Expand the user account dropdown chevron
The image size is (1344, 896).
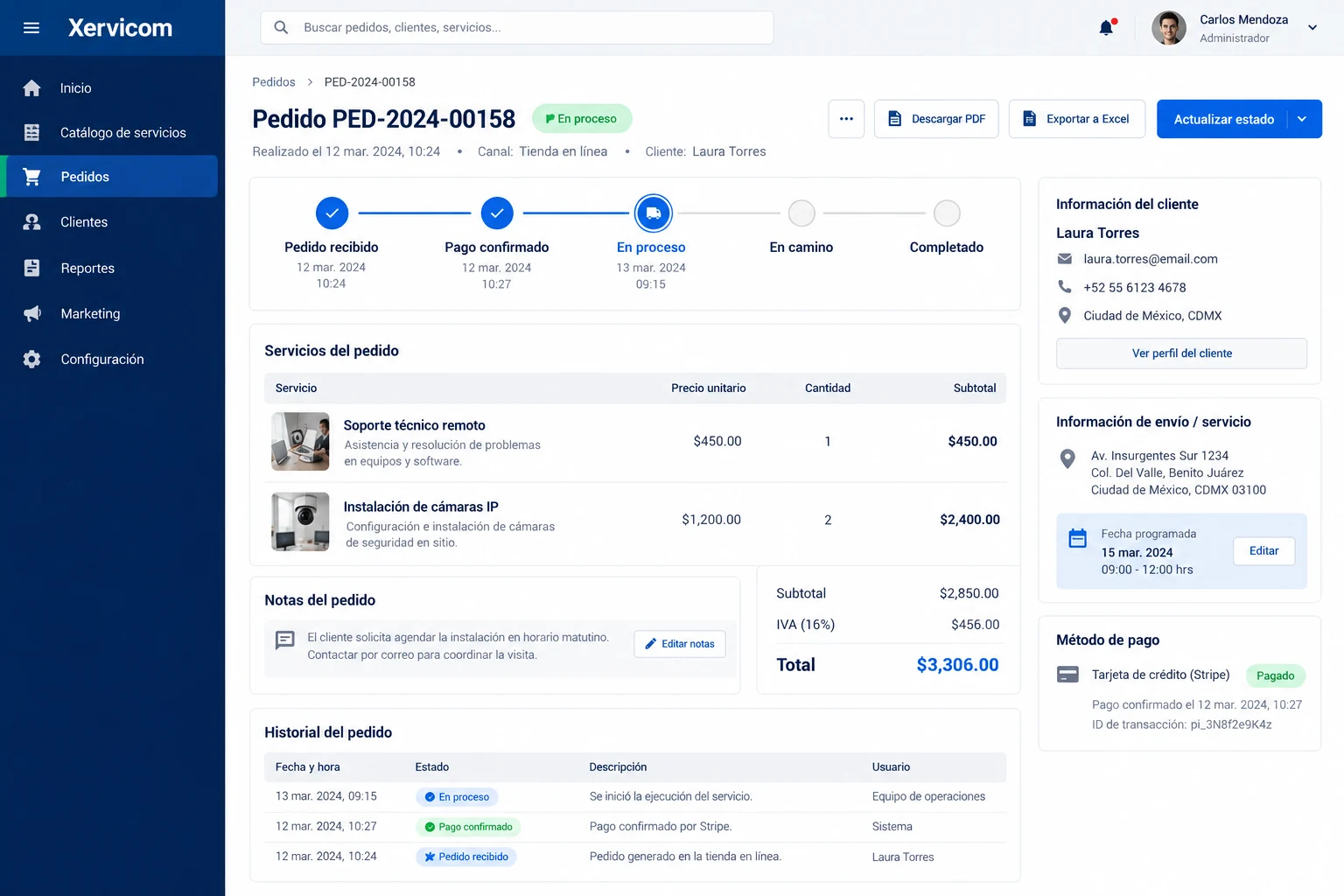pos(1312,28)
